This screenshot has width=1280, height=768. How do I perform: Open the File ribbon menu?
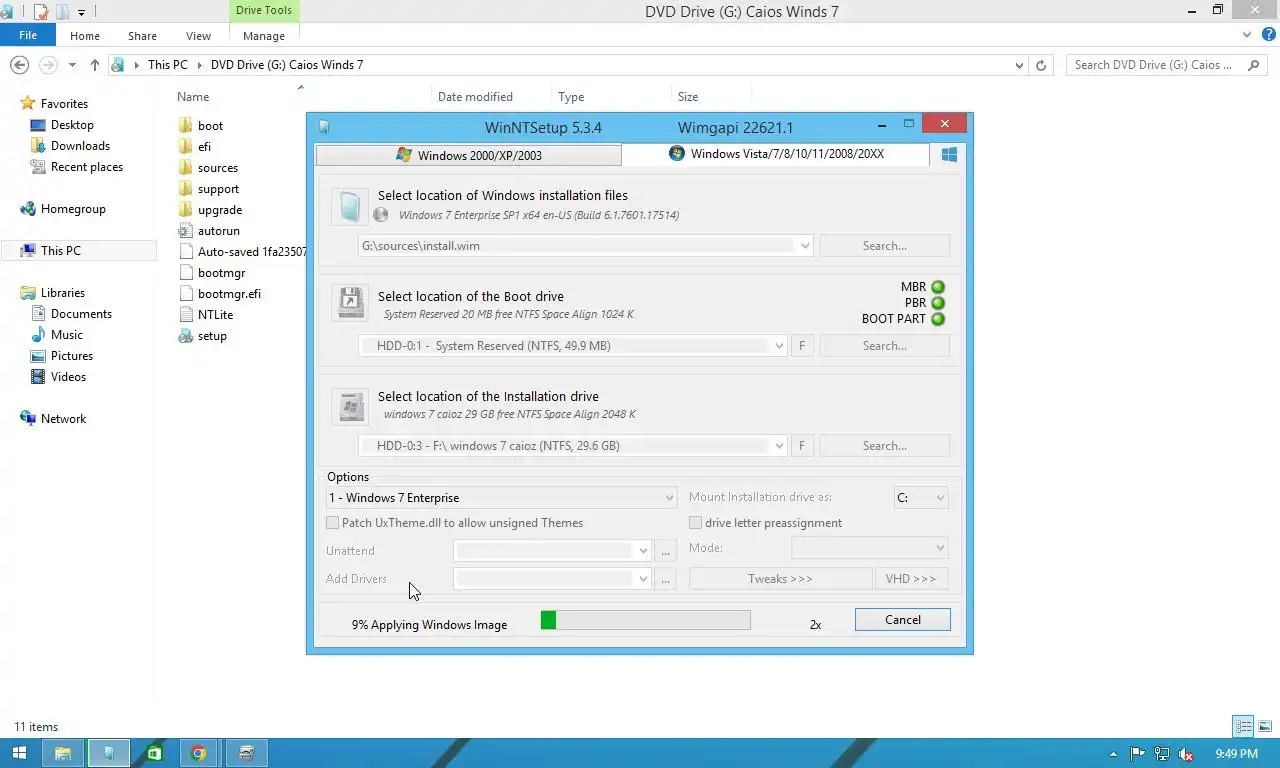(28, 35)
